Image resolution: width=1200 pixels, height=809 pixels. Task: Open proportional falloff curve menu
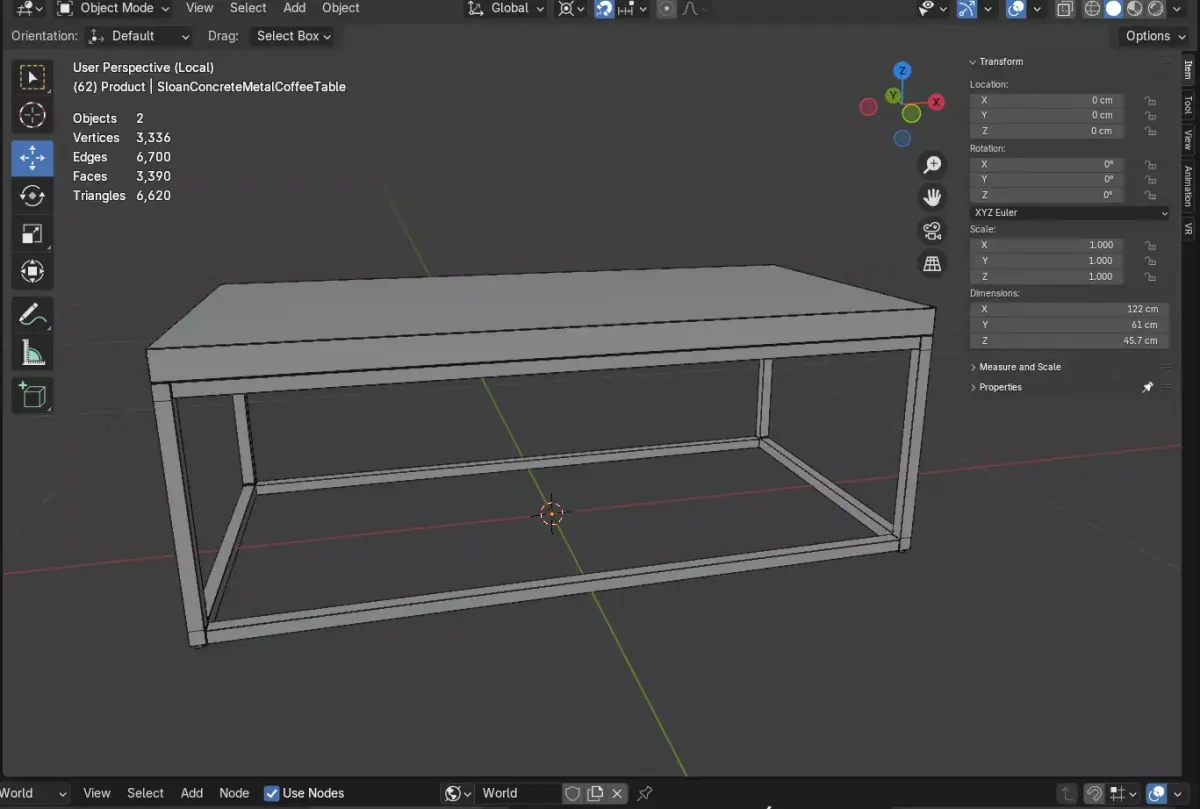(x=695, y=8)
